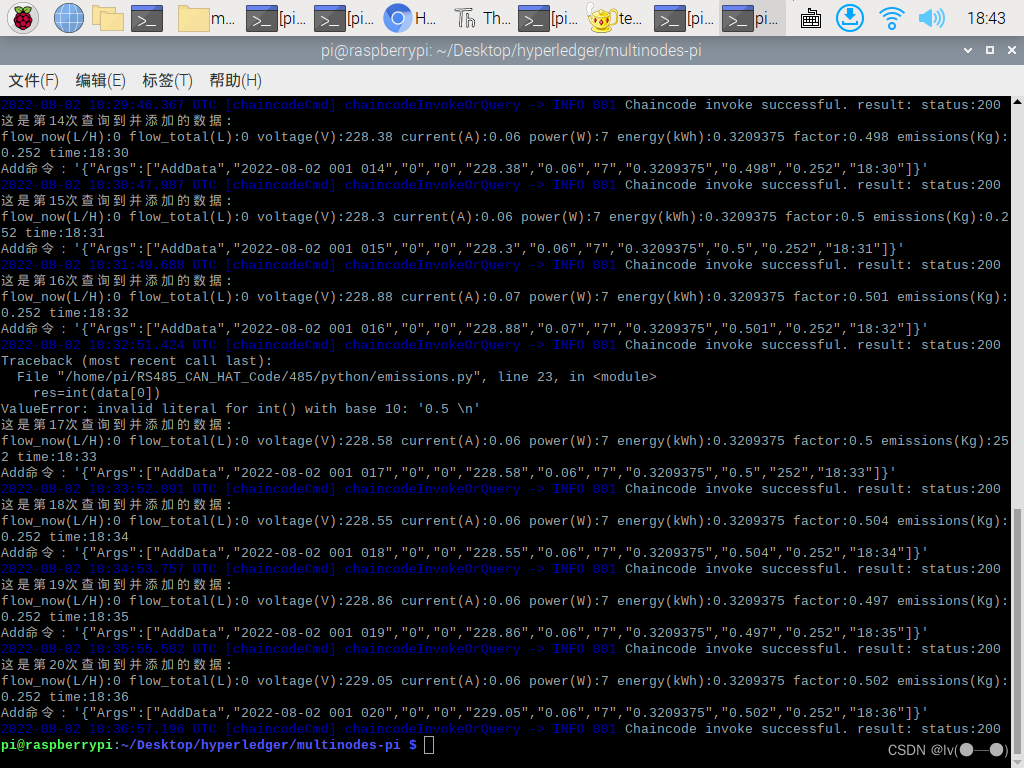The width and height of the screenshot is (1024, 768).
Task: Open the Raspberry Pi main menu
Action: (21, 17)
